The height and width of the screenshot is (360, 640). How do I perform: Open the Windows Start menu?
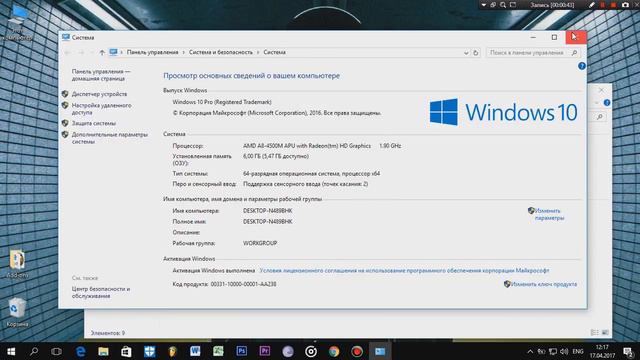click(x=11, y=351)
